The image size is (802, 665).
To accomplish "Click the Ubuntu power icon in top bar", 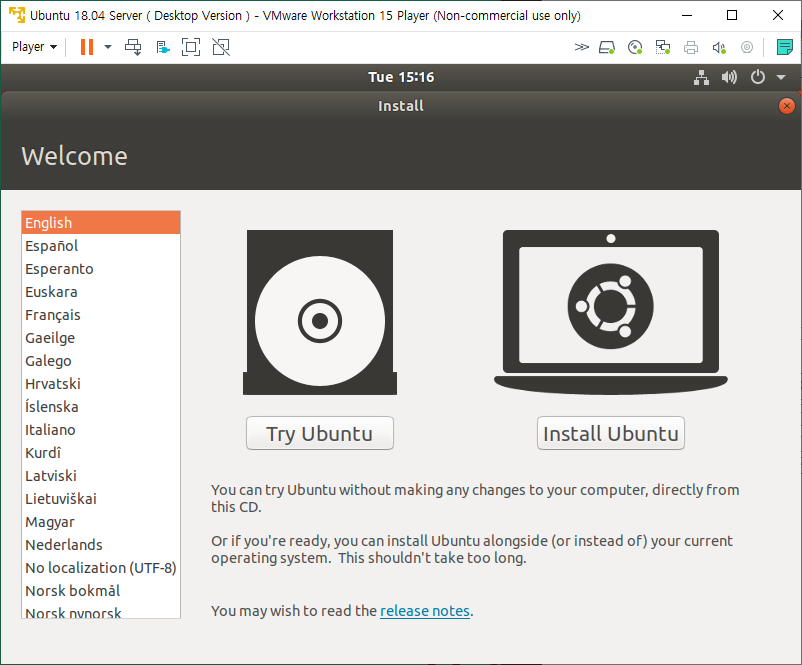I will click(x=758, y=77).
